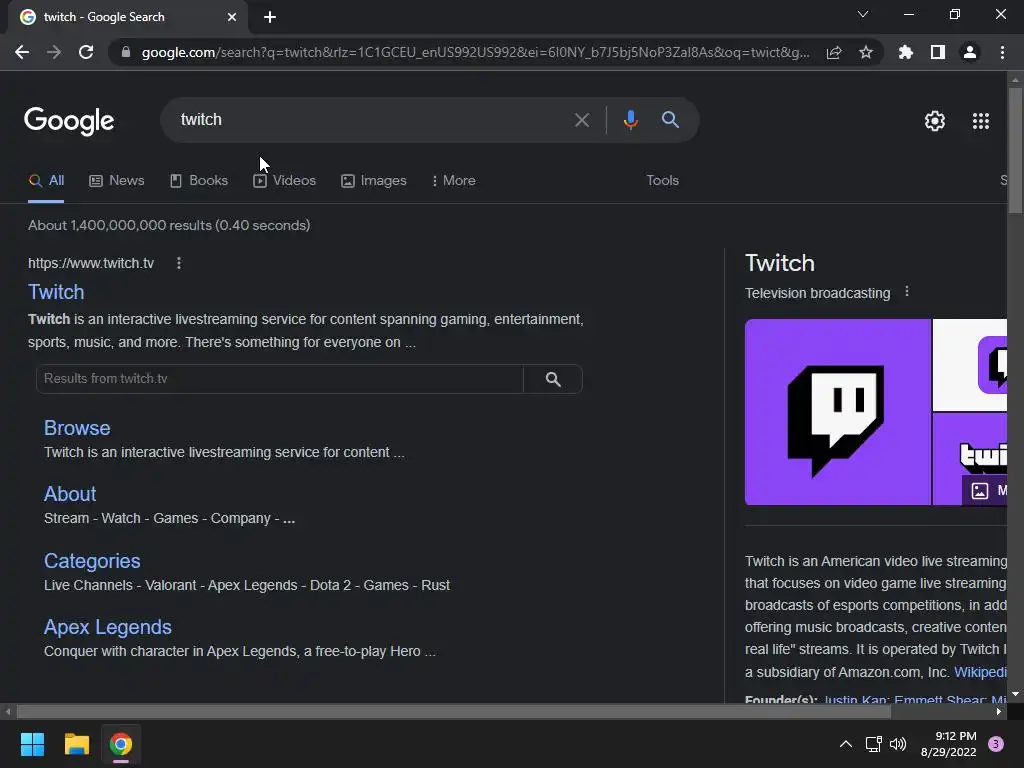Screen dimensions: 1024x768
Task: Open the Extensions puzzle icon
Action: 906,52
